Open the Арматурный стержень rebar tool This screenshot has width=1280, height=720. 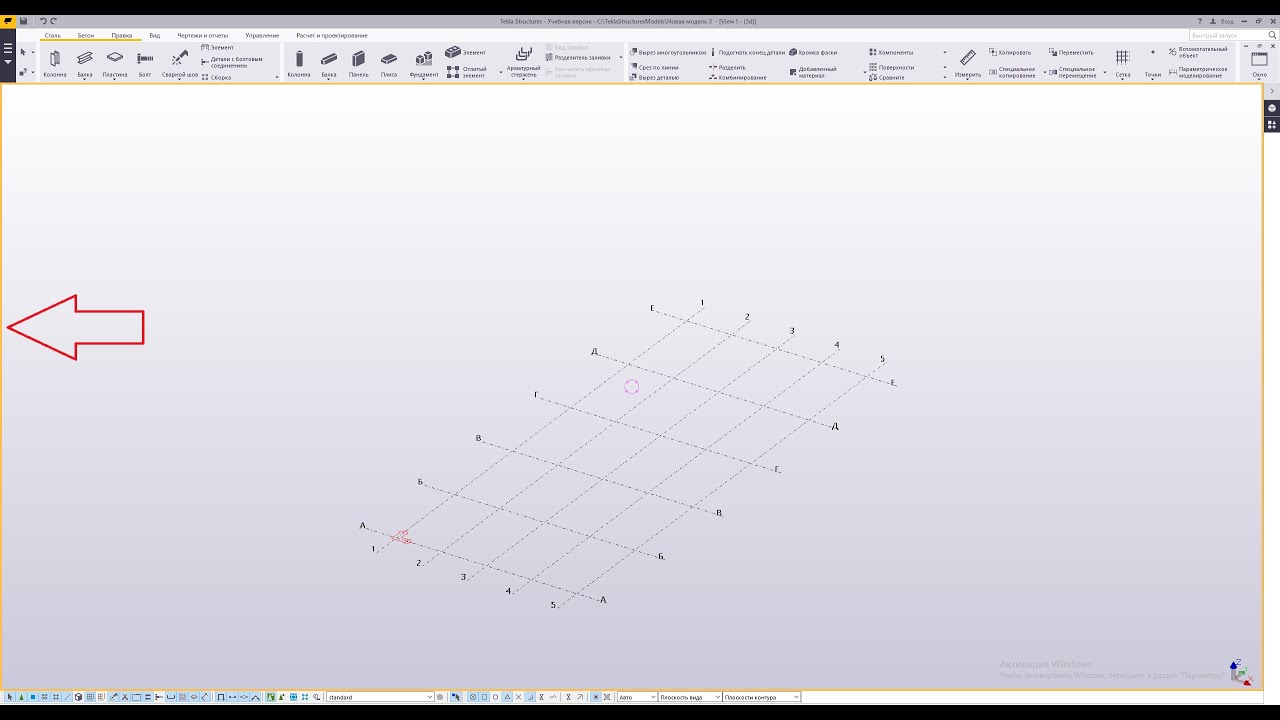[523, 62]
